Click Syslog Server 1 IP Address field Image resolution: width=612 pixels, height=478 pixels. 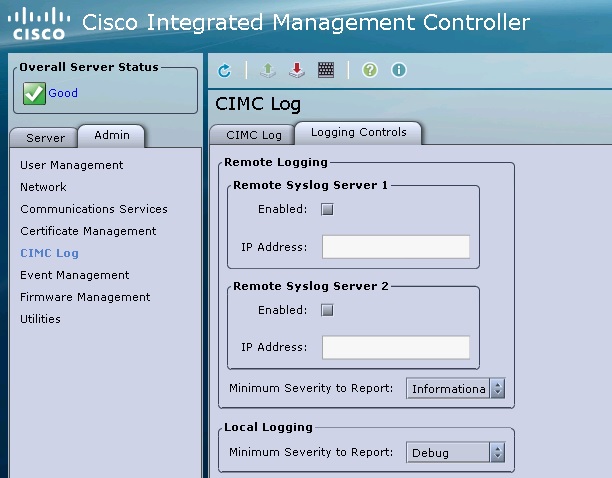click(x=396, y=247)
